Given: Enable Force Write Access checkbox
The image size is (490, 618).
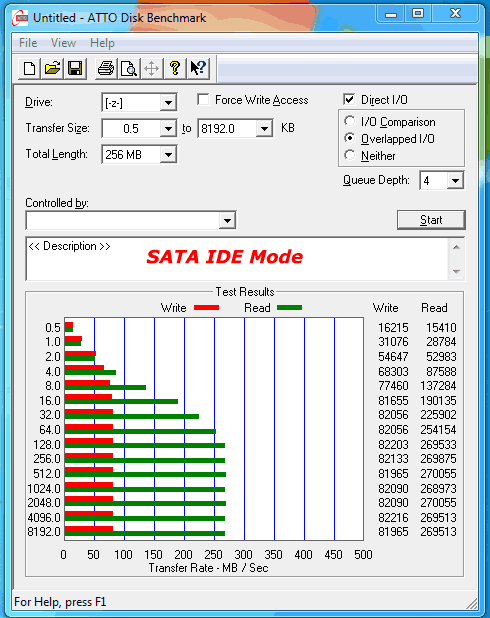Looking at the screenshot, I should [203, 100].
